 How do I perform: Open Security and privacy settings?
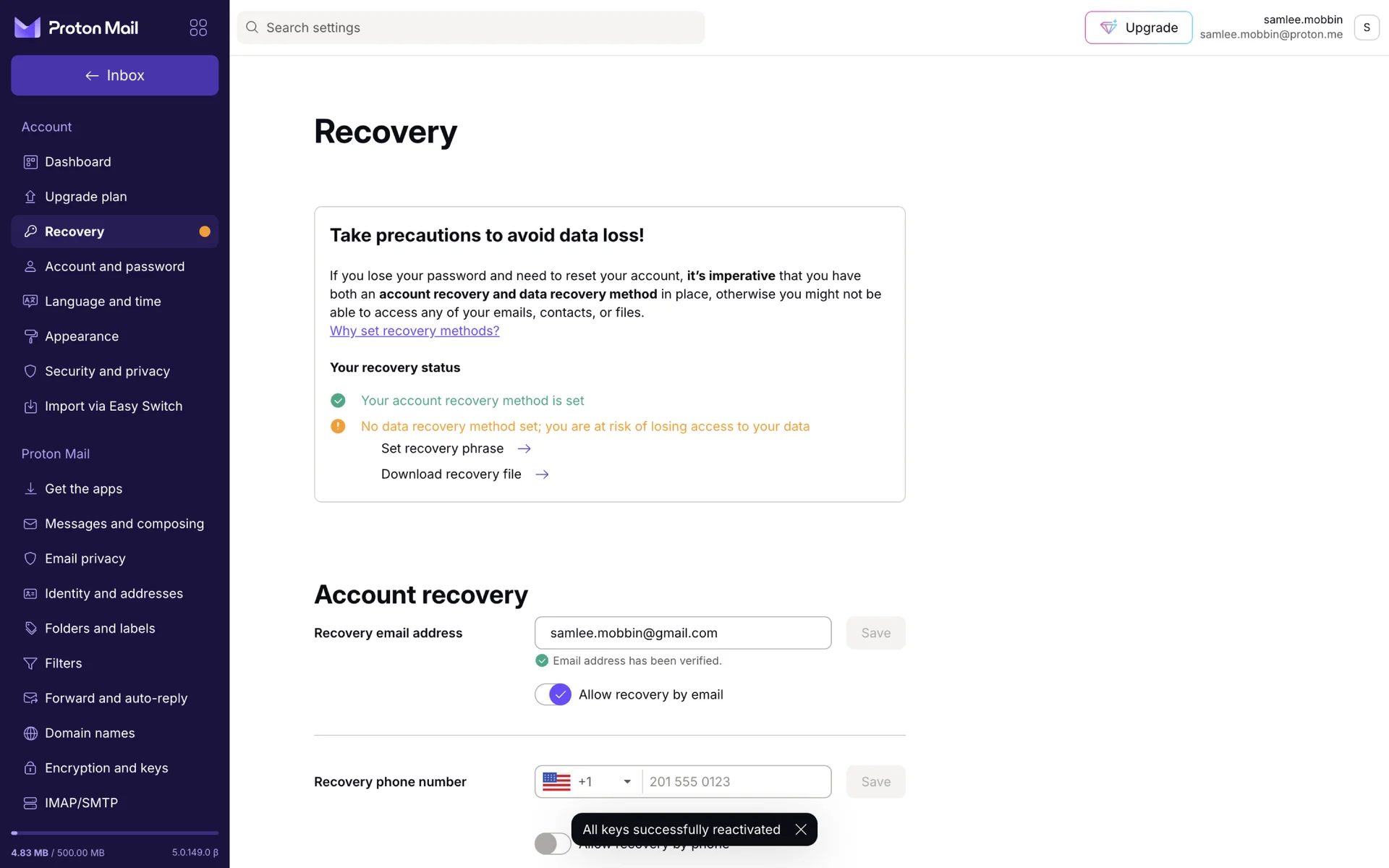107,371
